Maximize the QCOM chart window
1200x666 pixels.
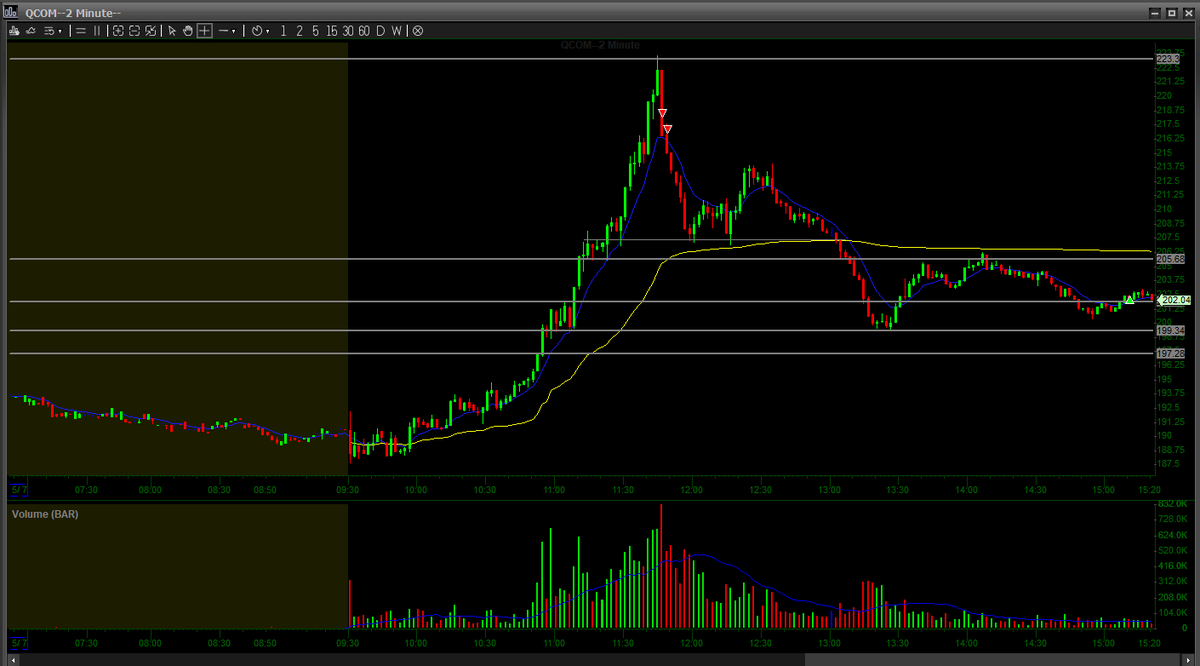[x=1170, y=11]
